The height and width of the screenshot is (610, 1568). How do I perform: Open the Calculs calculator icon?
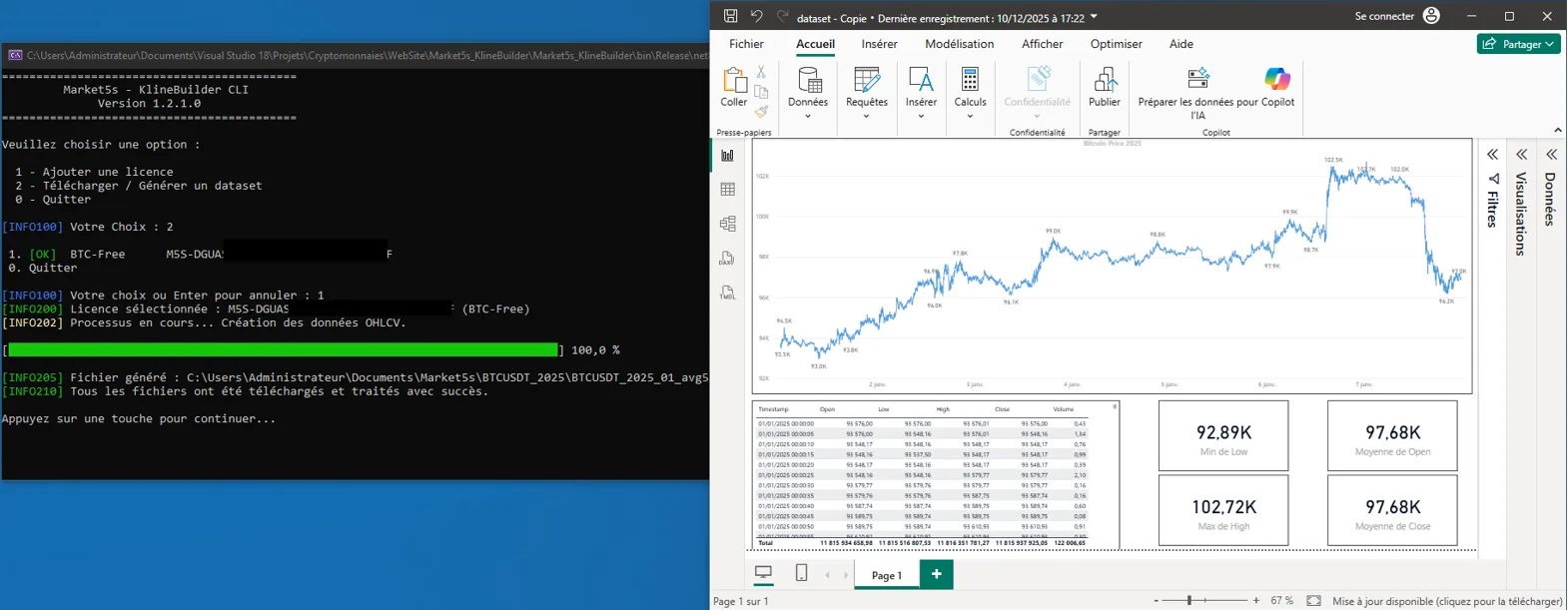(970, 80)
